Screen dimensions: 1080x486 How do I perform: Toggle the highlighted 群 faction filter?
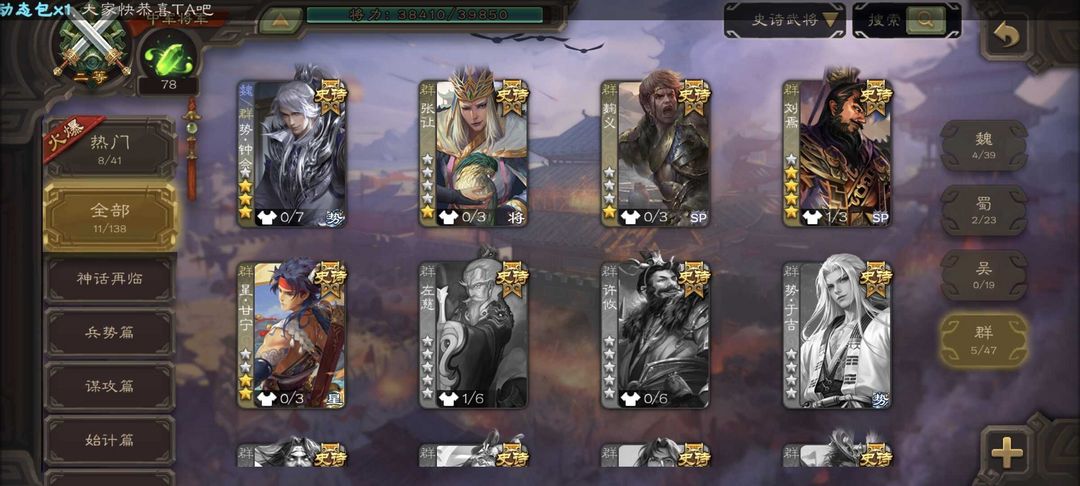(x=984, y=340)
